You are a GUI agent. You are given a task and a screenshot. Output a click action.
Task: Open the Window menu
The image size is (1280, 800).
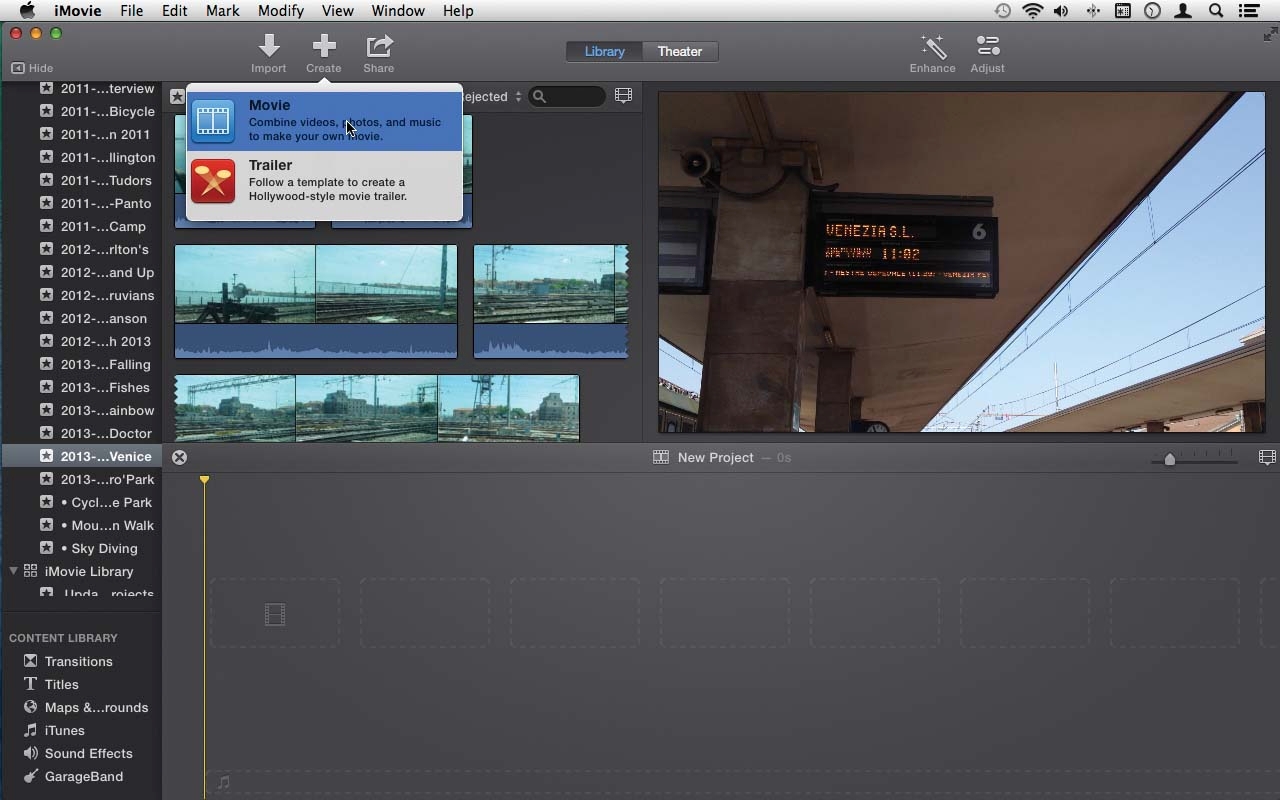tap(398, 11)
